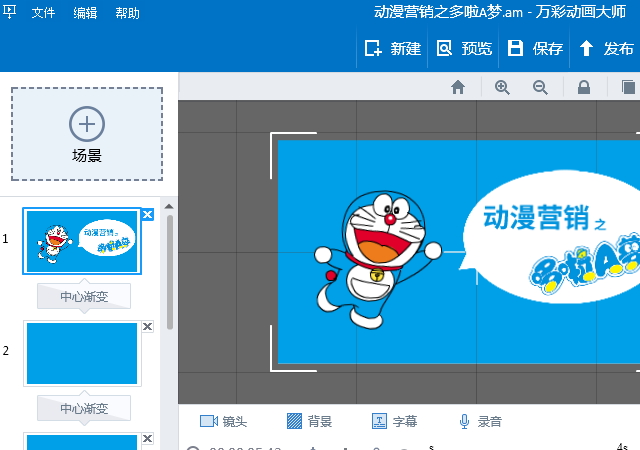Image resolution: width=640 pixels, height=450 pixels.
Task: Select the blank scene 2 thumbnail
Action: 82,353
